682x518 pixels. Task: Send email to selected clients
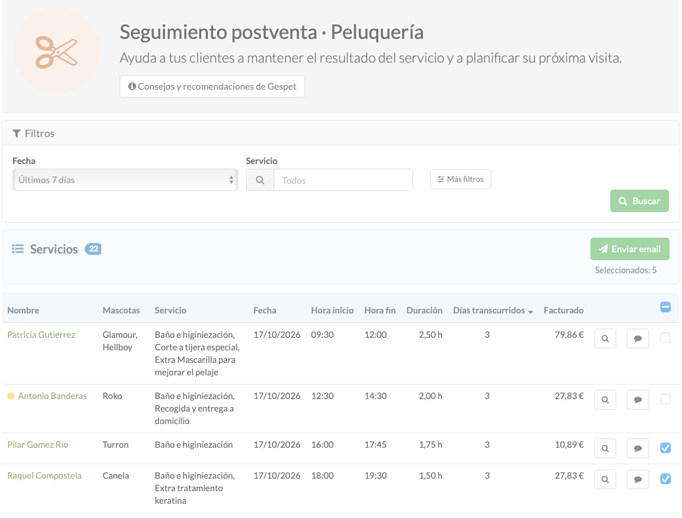[x=630, y=249]
